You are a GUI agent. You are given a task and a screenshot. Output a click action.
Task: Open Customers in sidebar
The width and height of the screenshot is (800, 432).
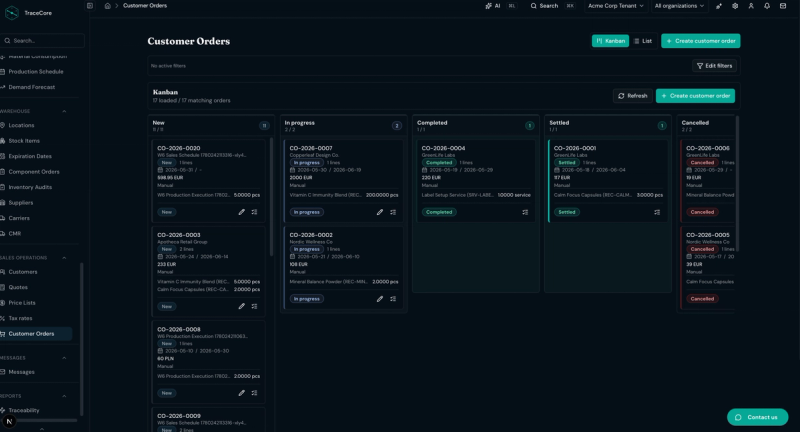[x=23, y=272]
